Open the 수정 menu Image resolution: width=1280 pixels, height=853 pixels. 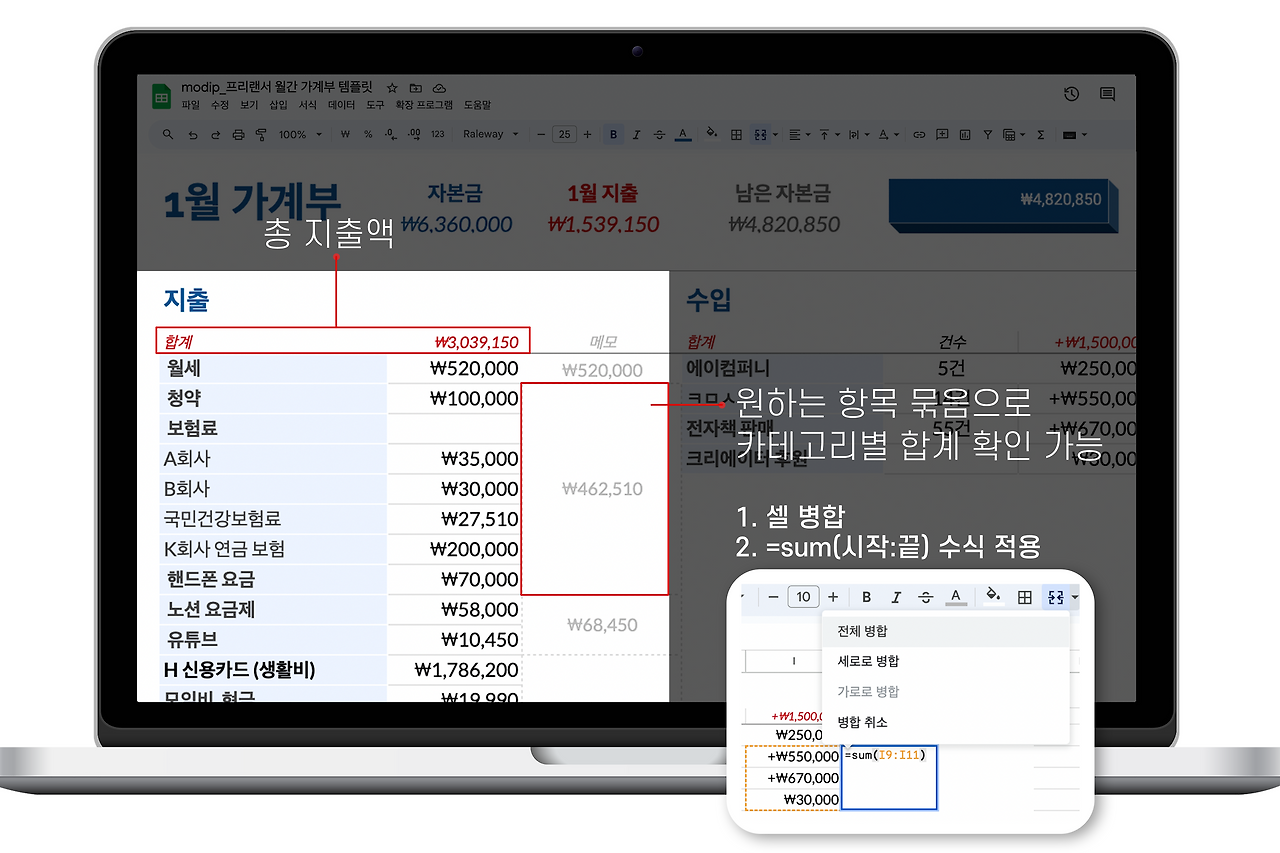tap(219, 104)
